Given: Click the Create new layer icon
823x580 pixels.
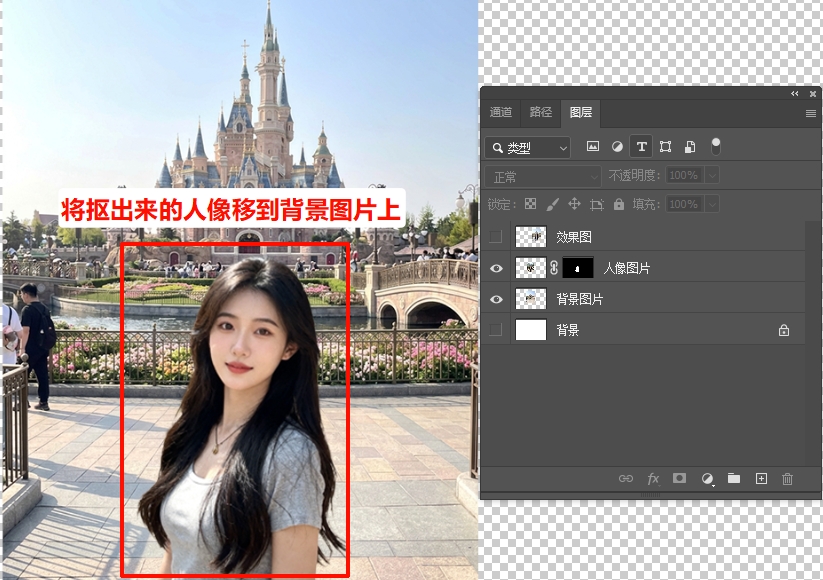Looking at the screenshot, I should pyautogui.click(x=761, y=478).
